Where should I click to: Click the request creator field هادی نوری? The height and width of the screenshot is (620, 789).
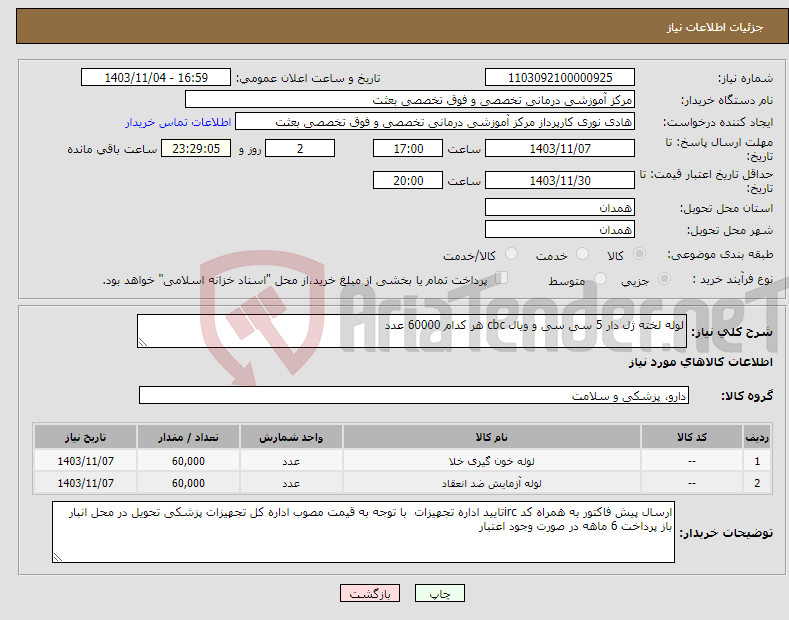pos(435,122)
